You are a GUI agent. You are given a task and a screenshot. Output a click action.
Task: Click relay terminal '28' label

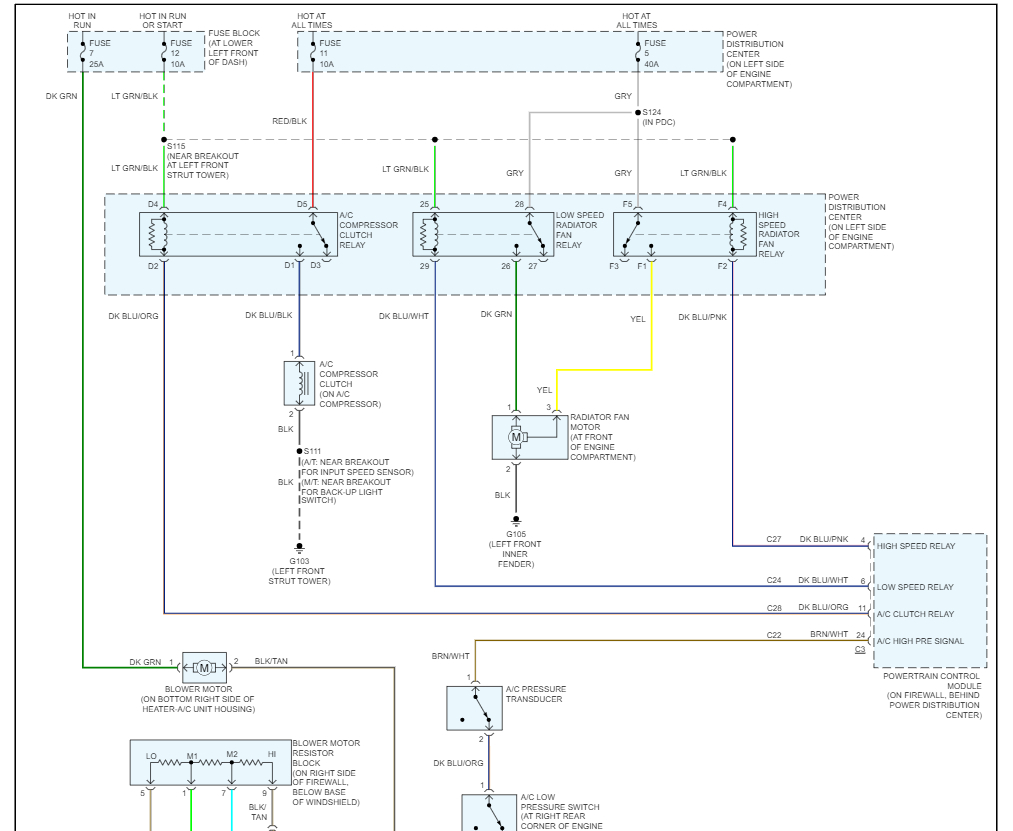(x=519, y=204)
